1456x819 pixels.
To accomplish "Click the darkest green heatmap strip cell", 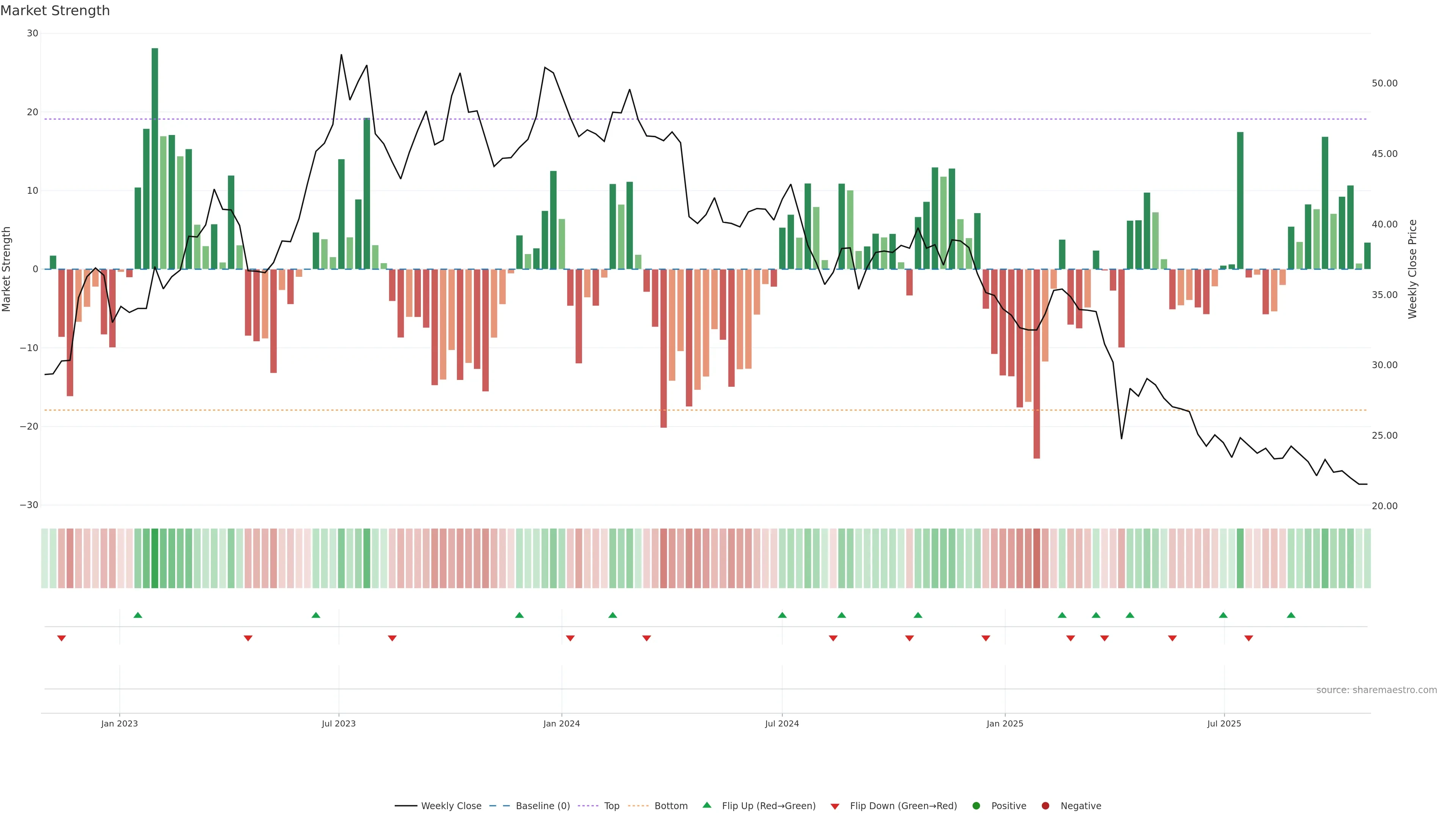I will click(155, 559).
